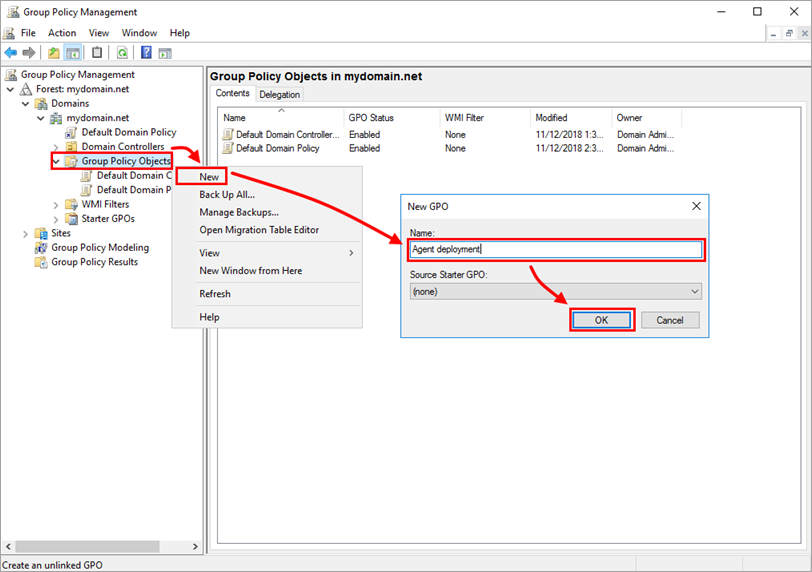Switch to the Delegation tab
Screen dimensions: 812x572
click(280, 95)
